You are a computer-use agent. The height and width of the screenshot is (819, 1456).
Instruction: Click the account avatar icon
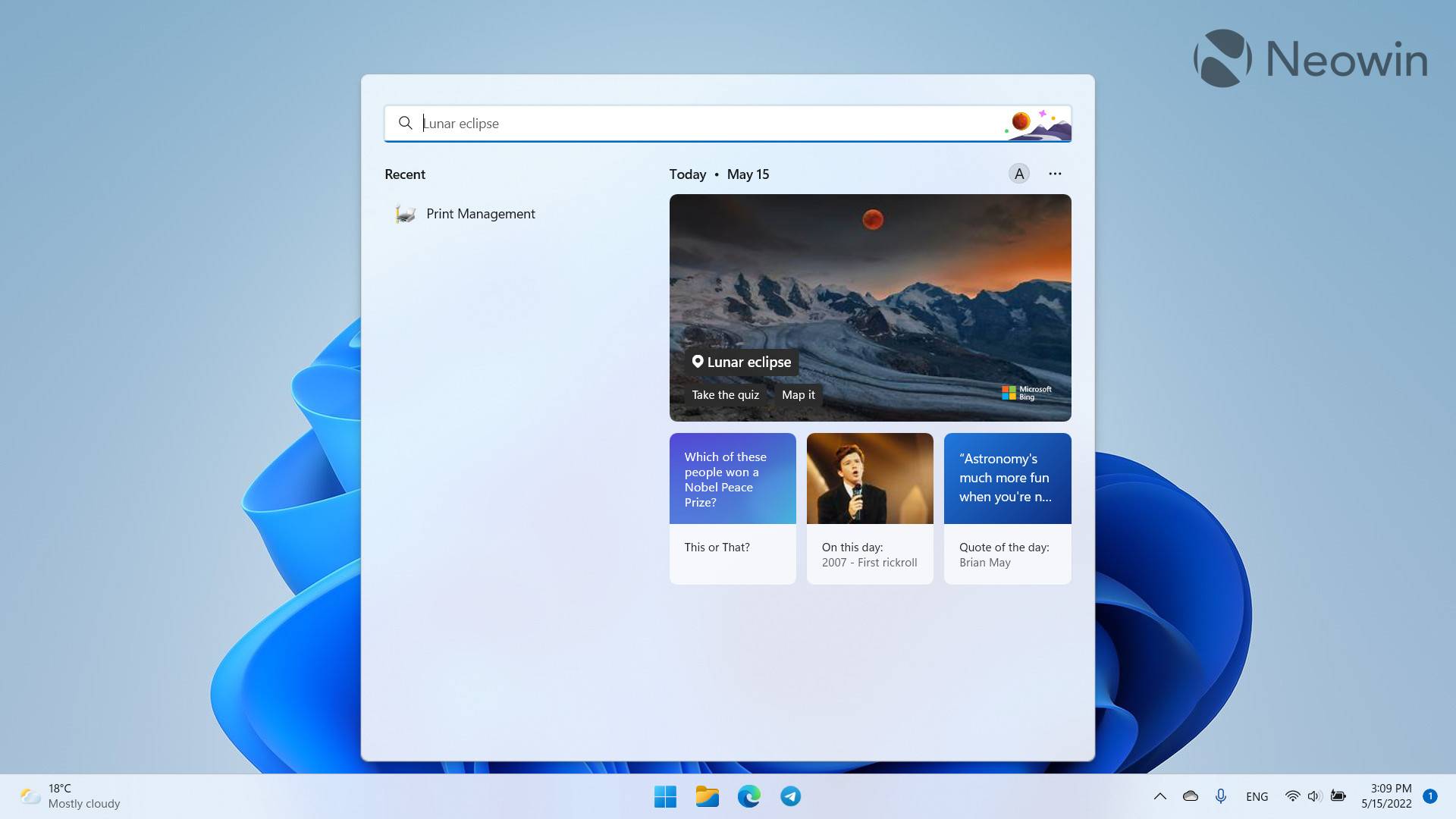point(1019,173)
